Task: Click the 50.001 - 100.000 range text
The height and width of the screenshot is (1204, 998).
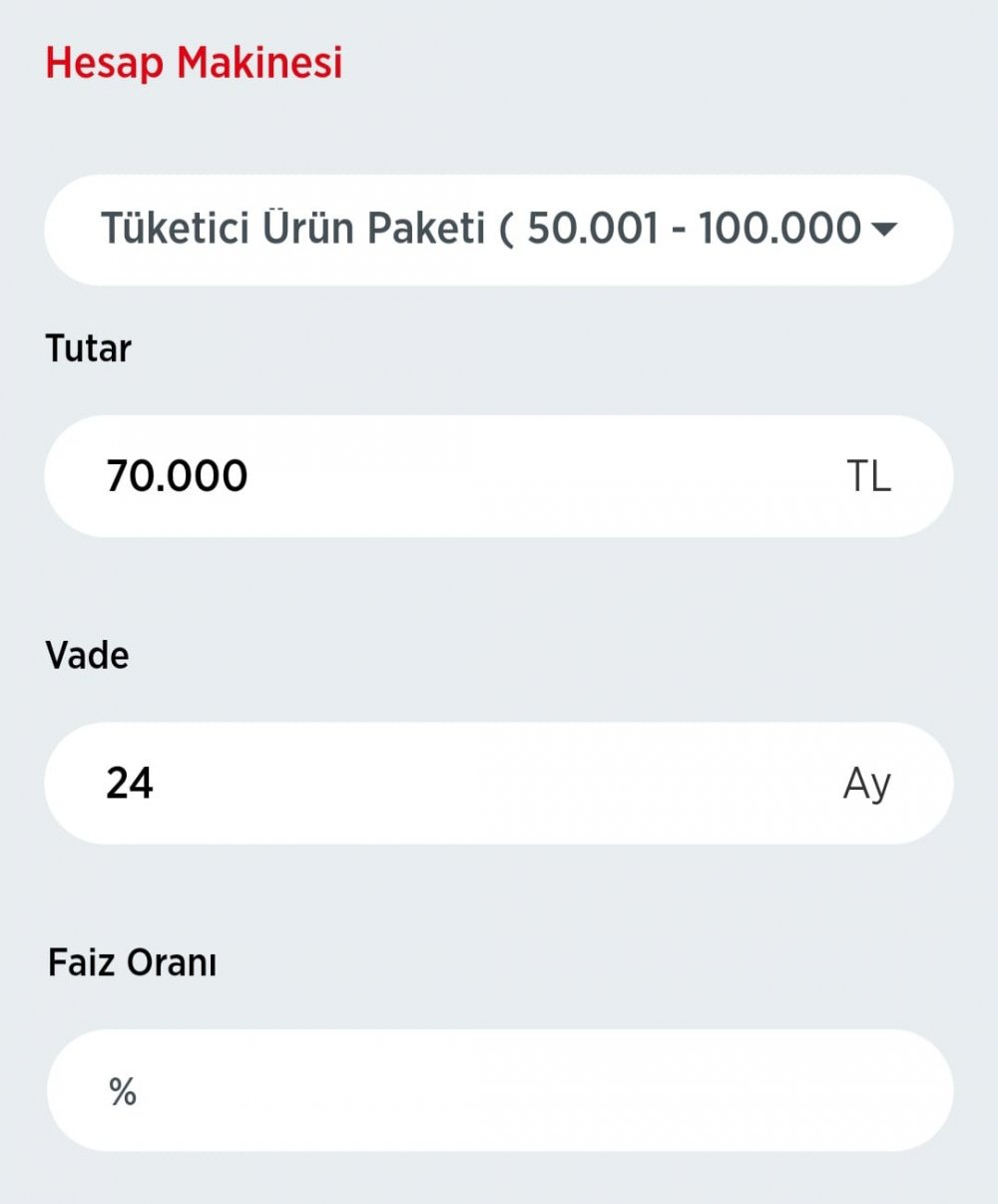Action: [694, 230]
